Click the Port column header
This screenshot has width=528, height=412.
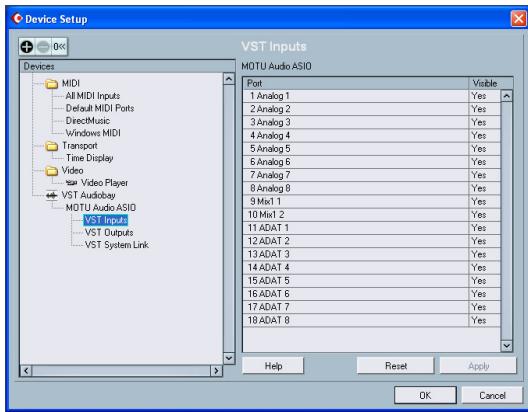pyautogui.click(x=356, y=83)
